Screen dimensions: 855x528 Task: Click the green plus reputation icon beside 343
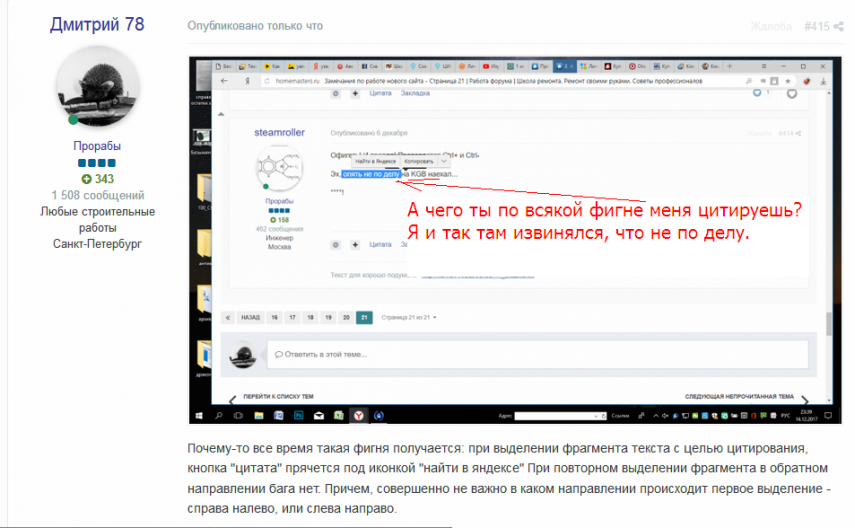point(86,179)
